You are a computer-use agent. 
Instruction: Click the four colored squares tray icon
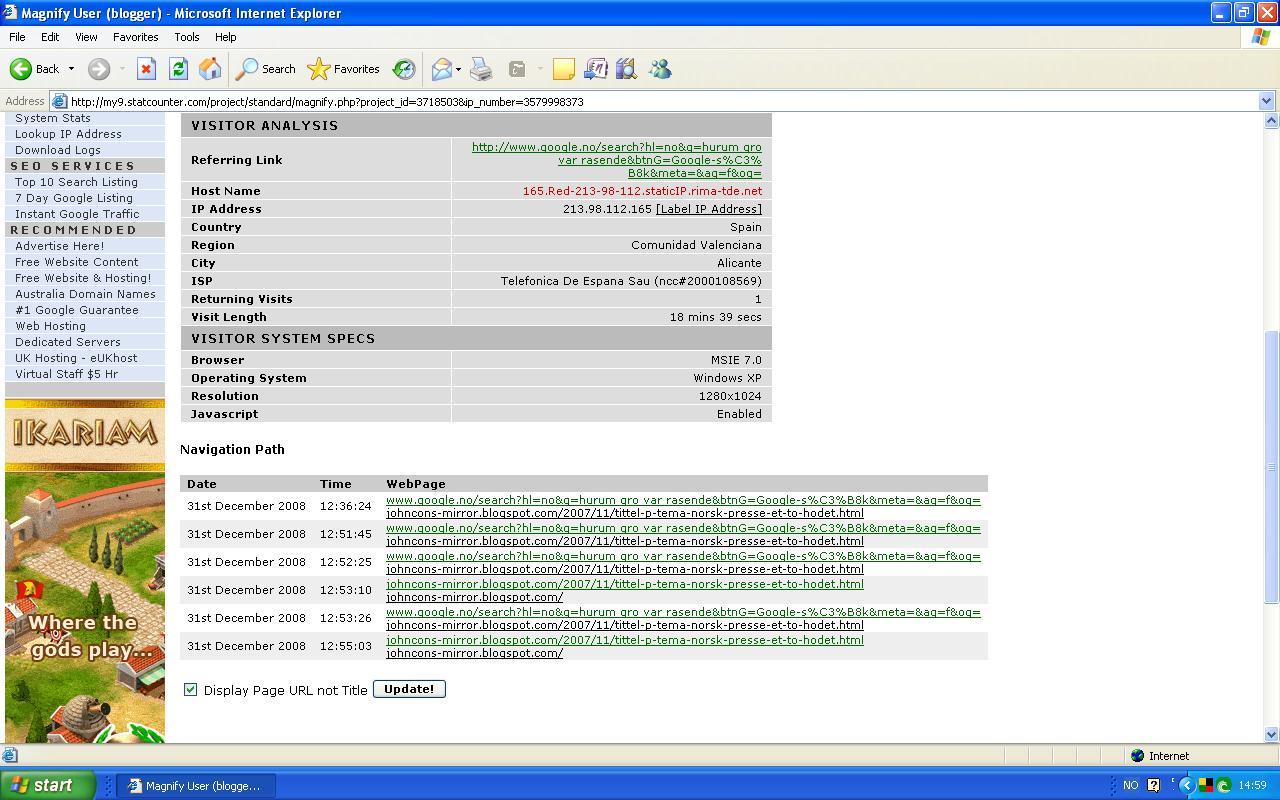[1206, 785]
